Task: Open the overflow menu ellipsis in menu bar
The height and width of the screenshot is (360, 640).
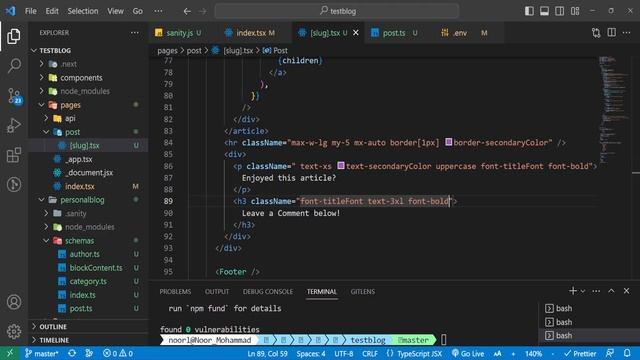Action: [158, 11]
